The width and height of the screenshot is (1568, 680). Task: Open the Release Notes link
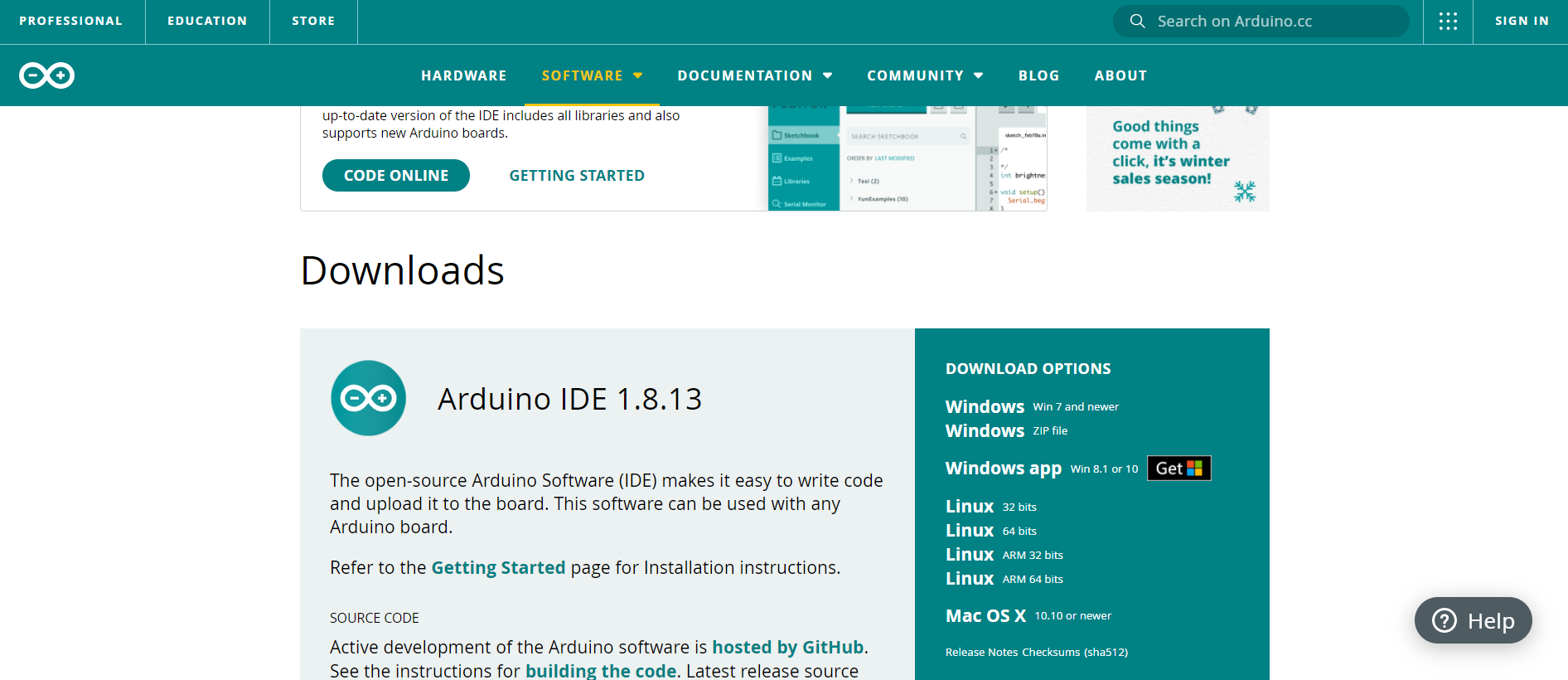(981, 653)
